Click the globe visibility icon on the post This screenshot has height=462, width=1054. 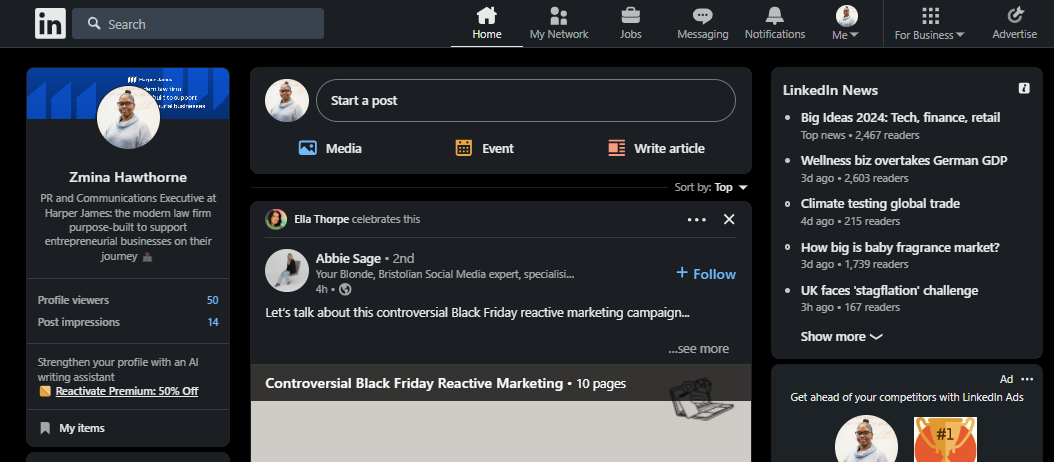(x=346, y=289)
